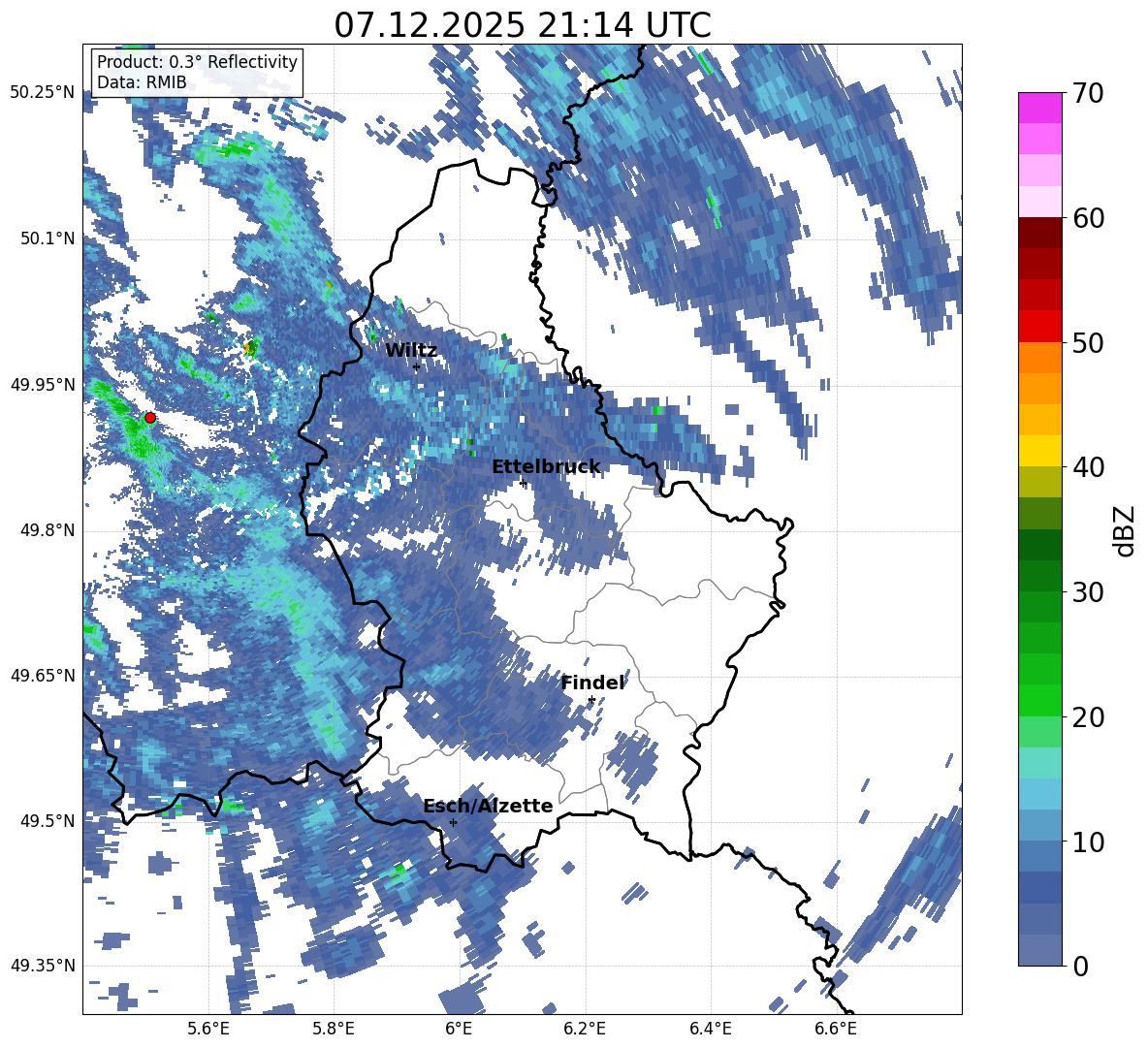Click the 49.65°N latitude label
The image size is (1148, 1048).
[x=43, y=675]
